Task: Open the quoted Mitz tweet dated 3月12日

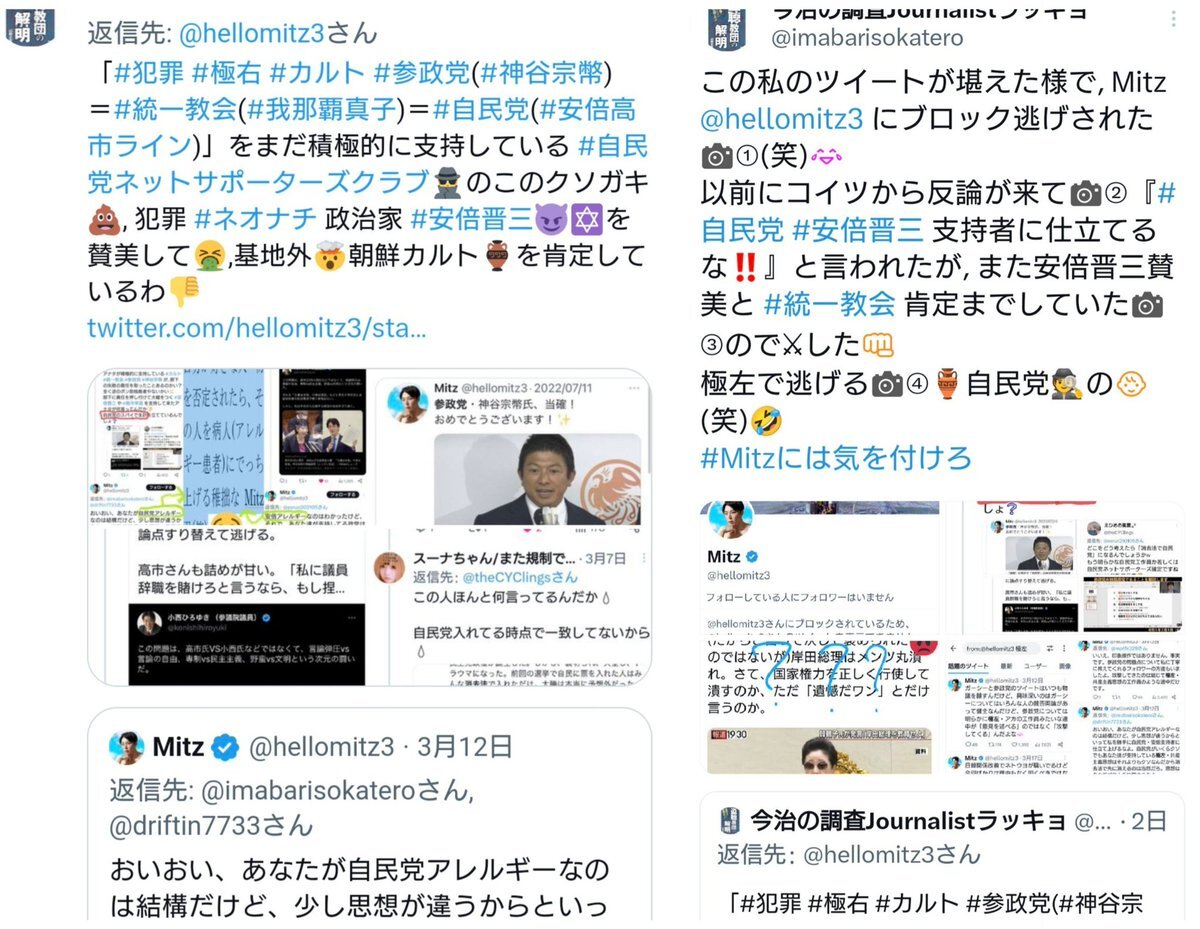Action: pos(370,815)
